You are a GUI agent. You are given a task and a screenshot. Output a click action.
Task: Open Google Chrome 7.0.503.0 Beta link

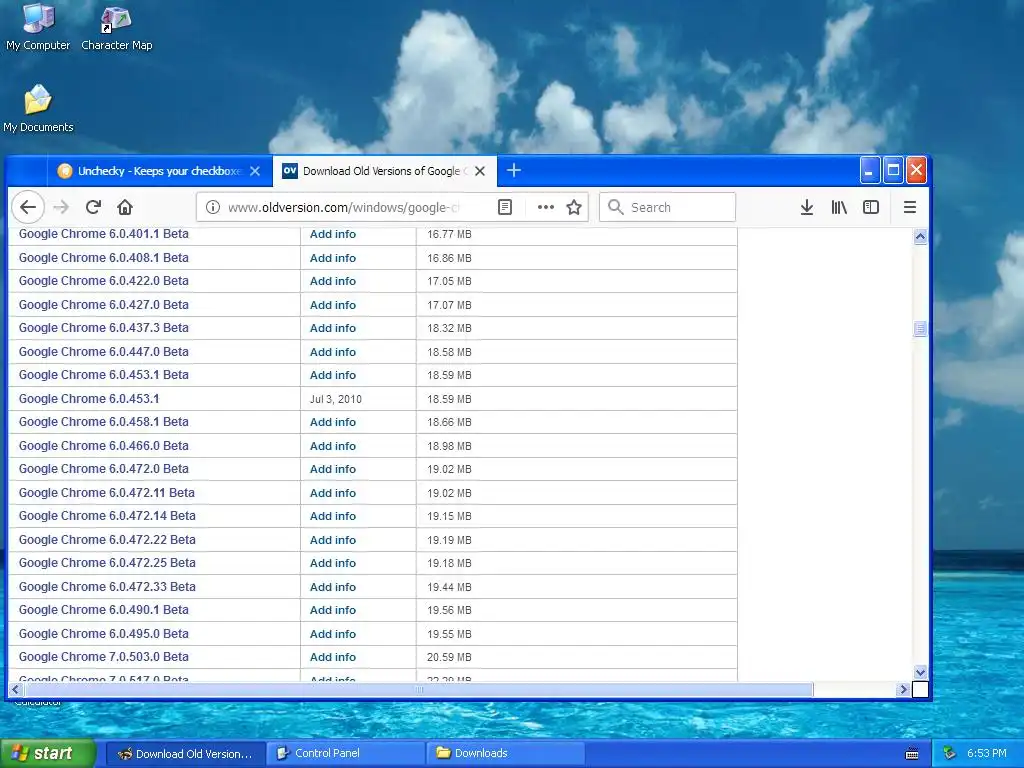pos(103,657)
